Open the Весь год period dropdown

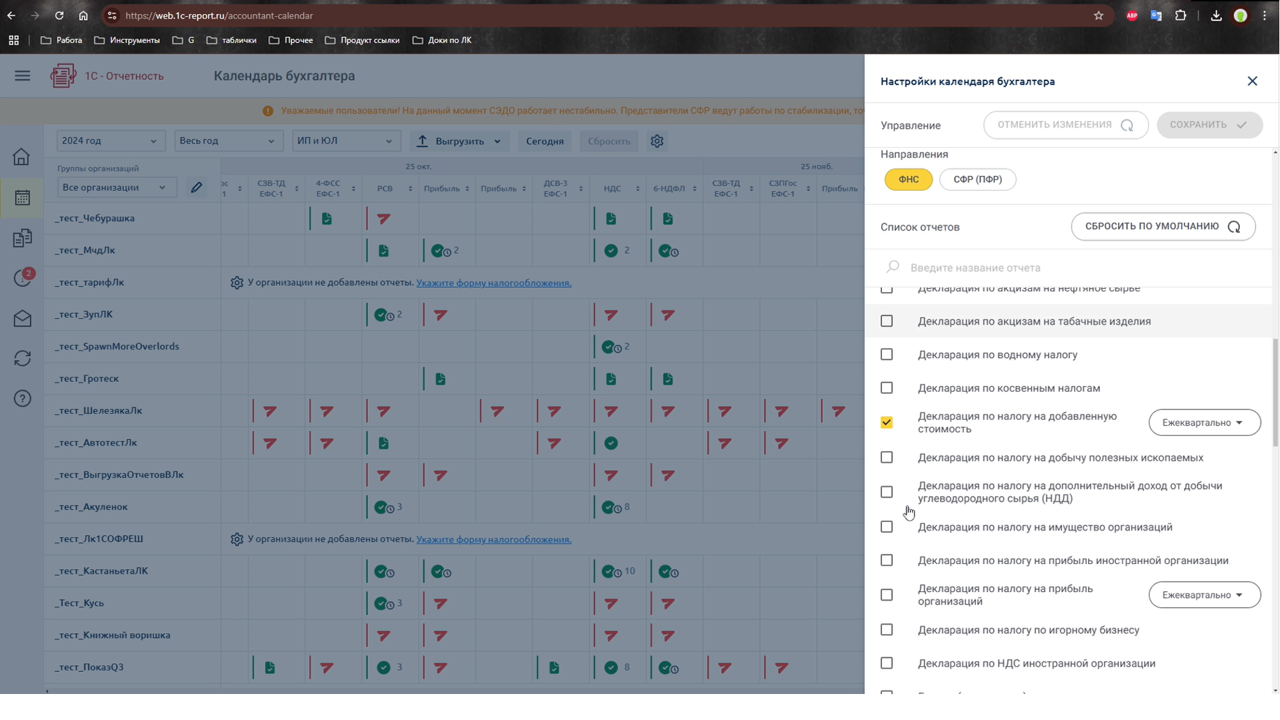228,141
